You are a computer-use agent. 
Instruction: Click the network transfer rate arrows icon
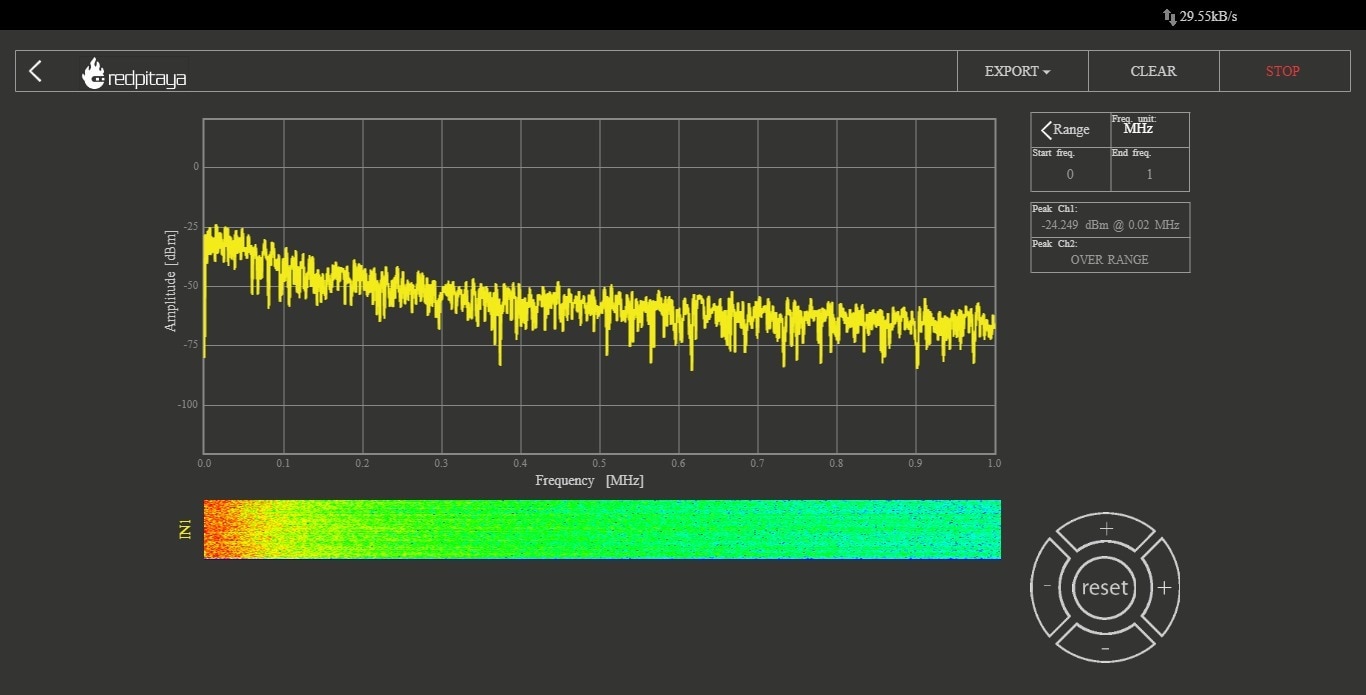pyautogui.click(x=1169, y=16)
